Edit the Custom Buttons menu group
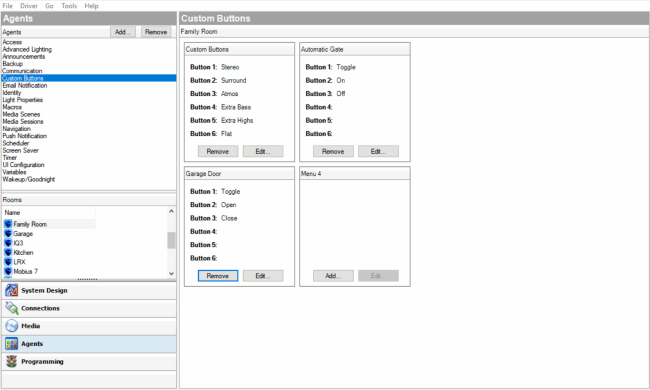Image resolution: width=650 pixels, height=390 pixels. tap(263, 151)
